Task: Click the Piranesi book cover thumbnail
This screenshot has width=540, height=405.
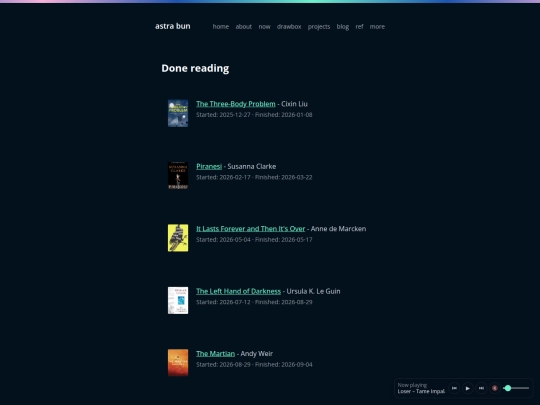Action: coord(178,176)
